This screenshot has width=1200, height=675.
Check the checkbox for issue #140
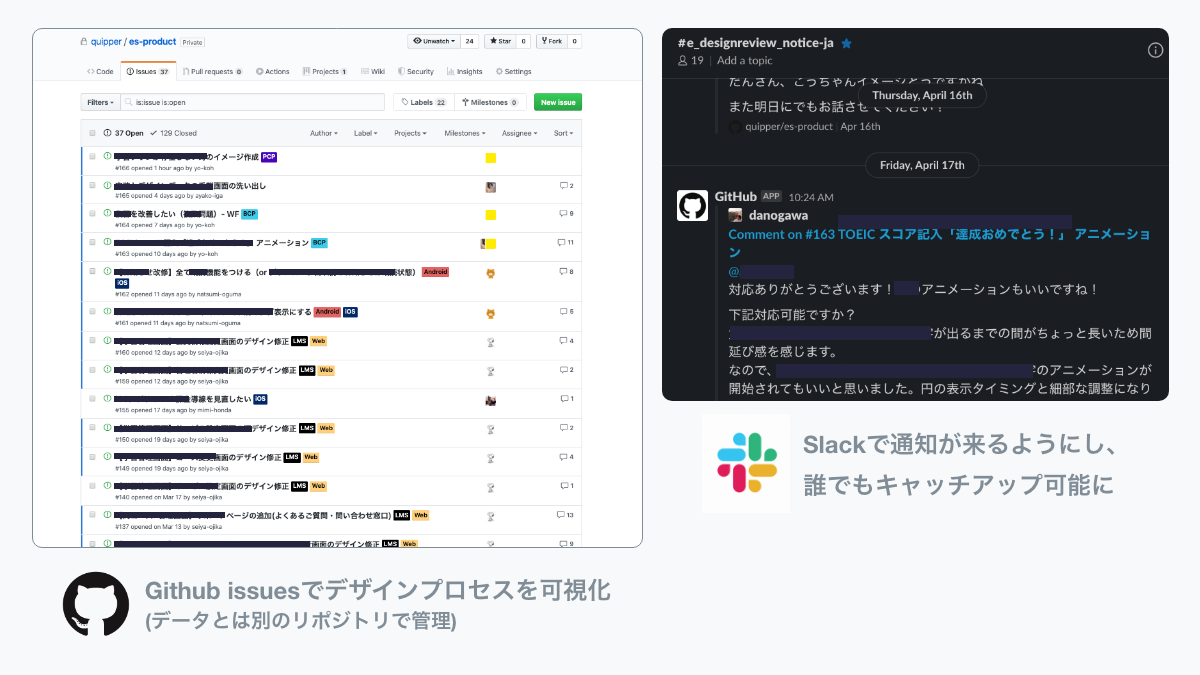point(93,486)
